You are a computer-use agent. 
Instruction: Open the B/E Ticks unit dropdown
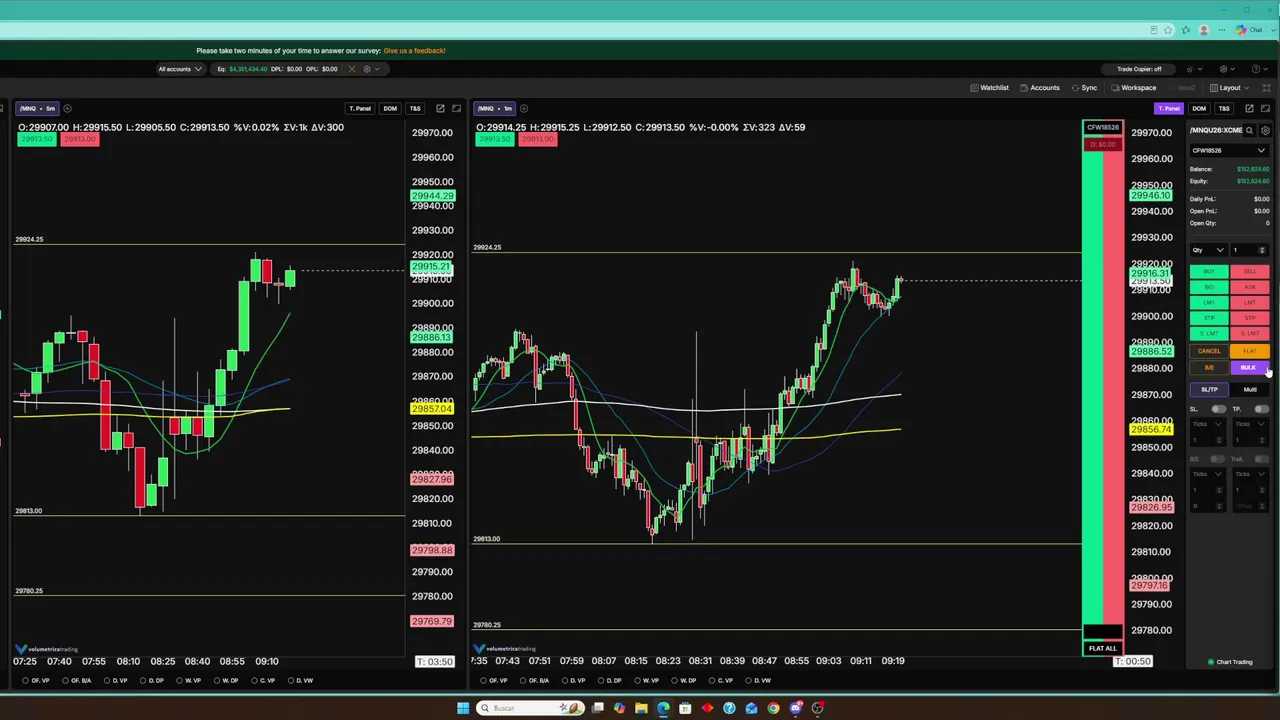[1208, 474]
